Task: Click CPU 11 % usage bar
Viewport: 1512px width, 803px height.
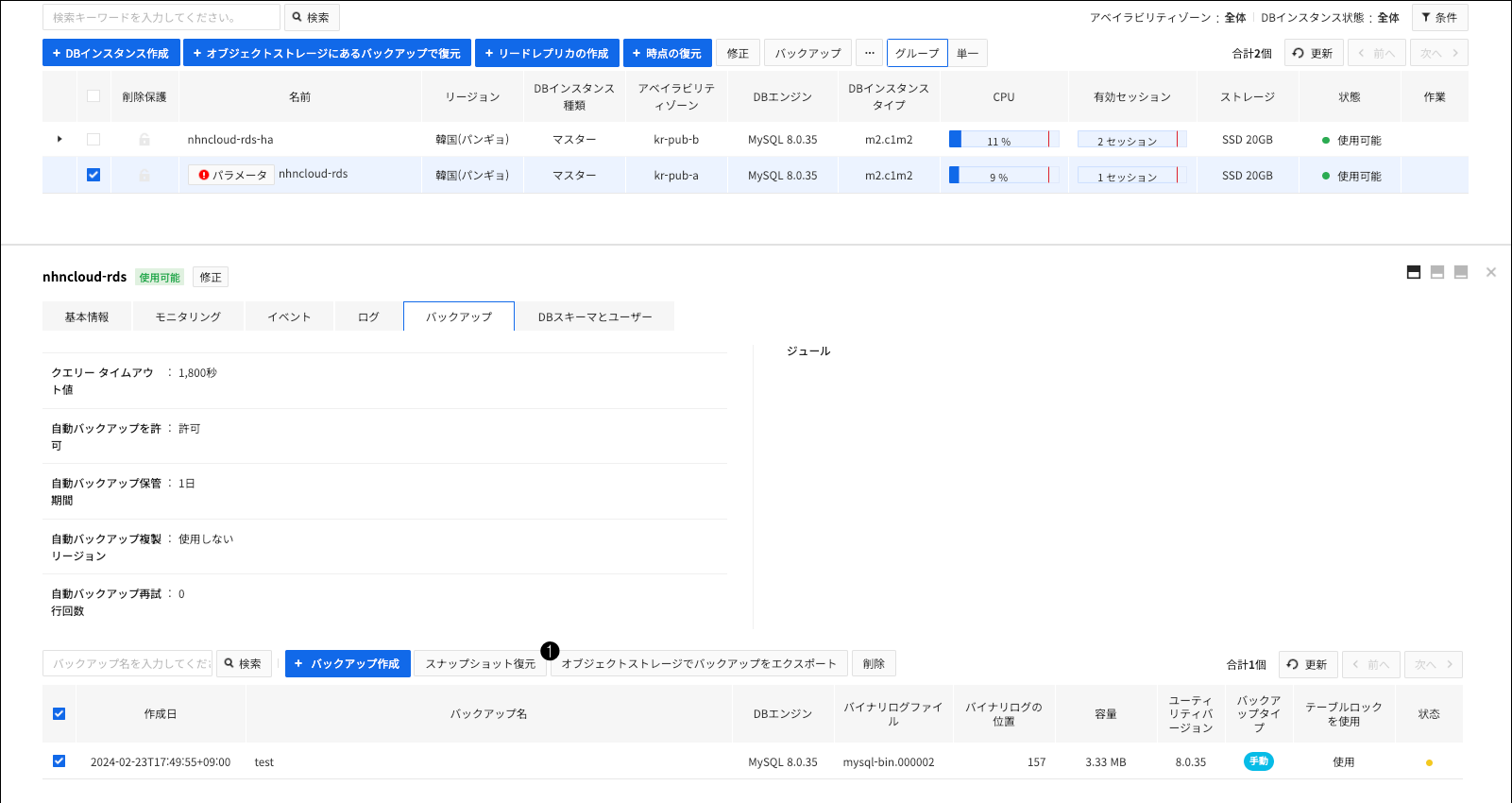Action: [1004, 140]
